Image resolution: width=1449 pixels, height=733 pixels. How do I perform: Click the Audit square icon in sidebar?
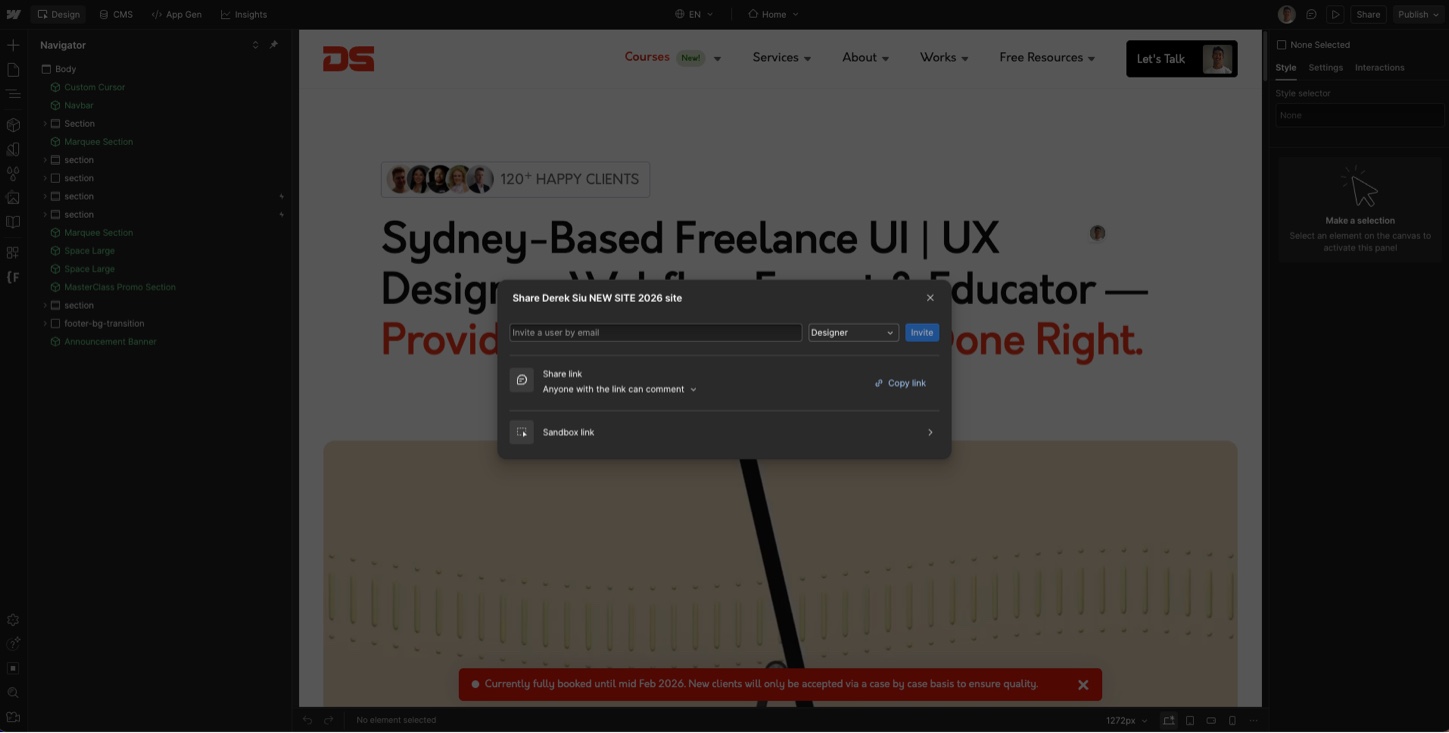[13, 668]
